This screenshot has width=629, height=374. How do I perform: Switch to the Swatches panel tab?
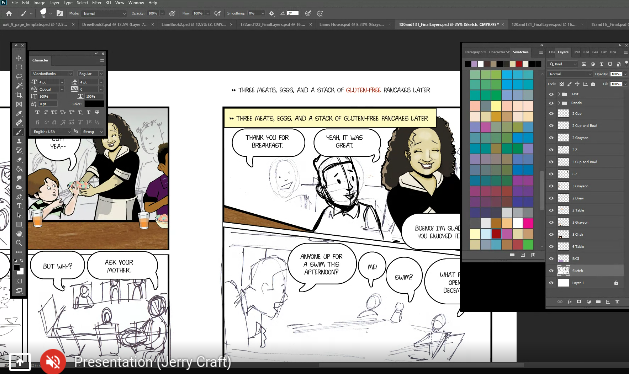(520, 52)
